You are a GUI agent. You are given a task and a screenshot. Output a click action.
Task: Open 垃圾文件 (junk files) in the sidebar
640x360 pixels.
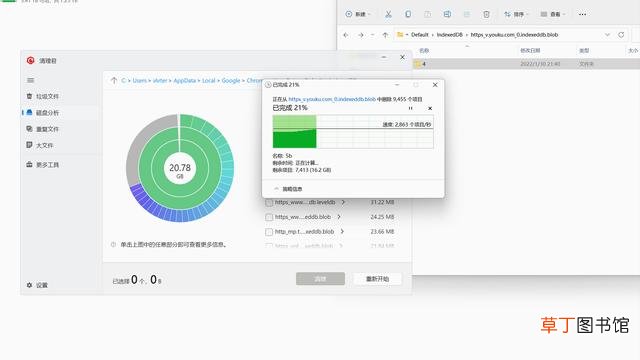point(43,96)
